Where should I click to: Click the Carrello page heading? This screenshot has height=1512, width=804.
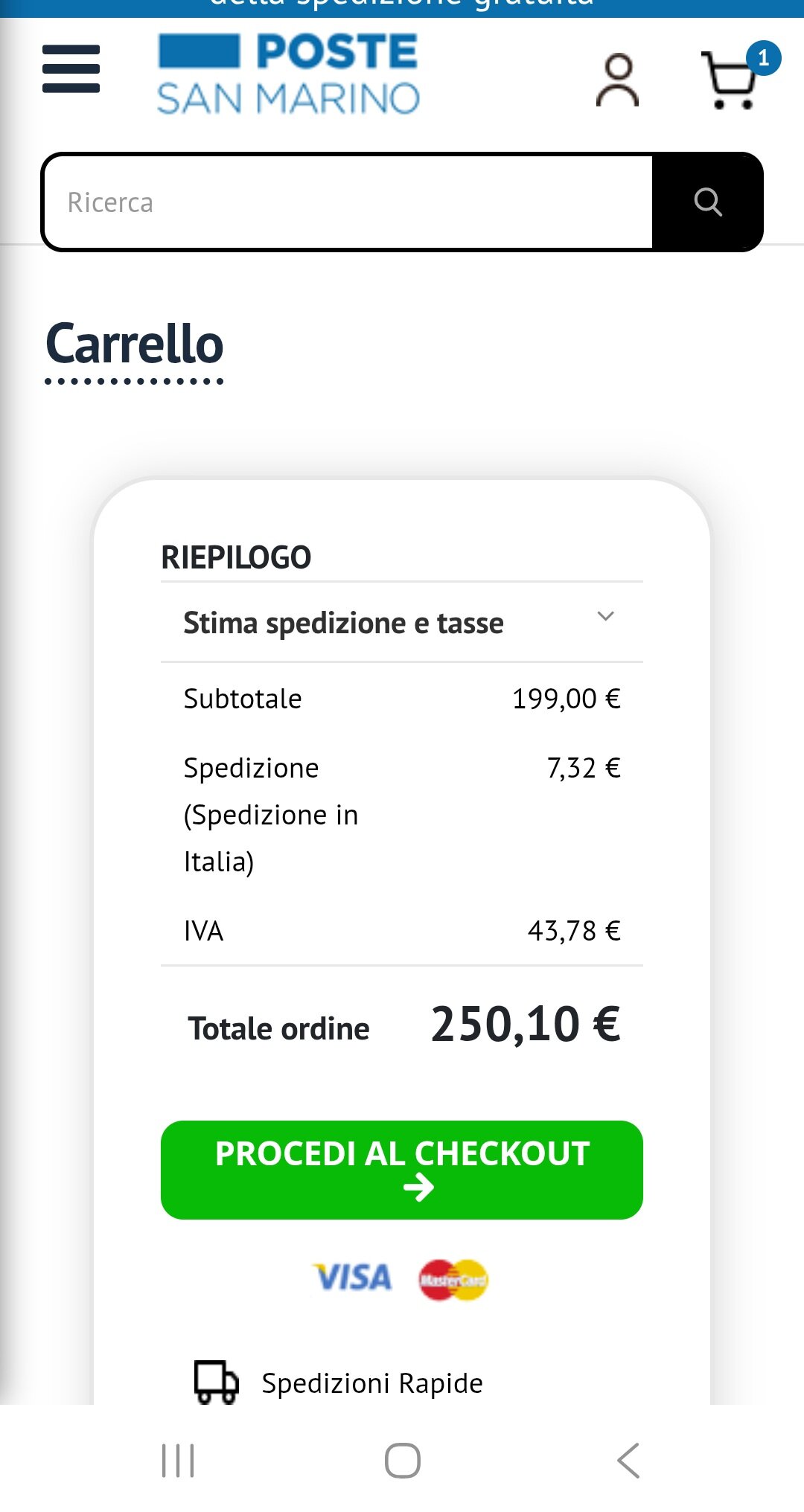[x=135, y=345]
